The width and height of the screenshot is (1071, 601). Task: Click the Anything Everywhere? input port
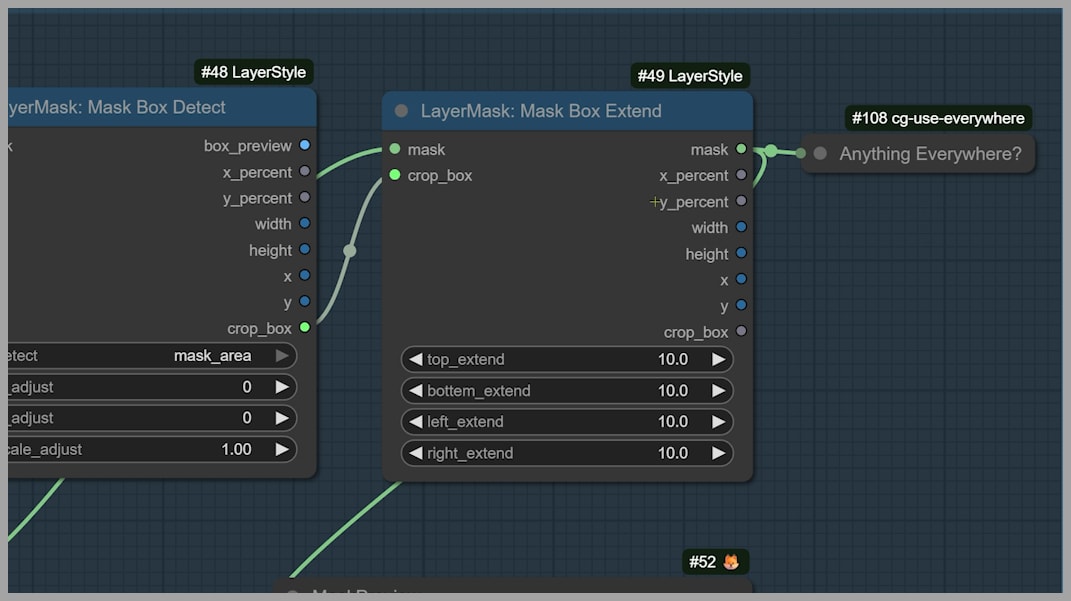pos(801,153)
